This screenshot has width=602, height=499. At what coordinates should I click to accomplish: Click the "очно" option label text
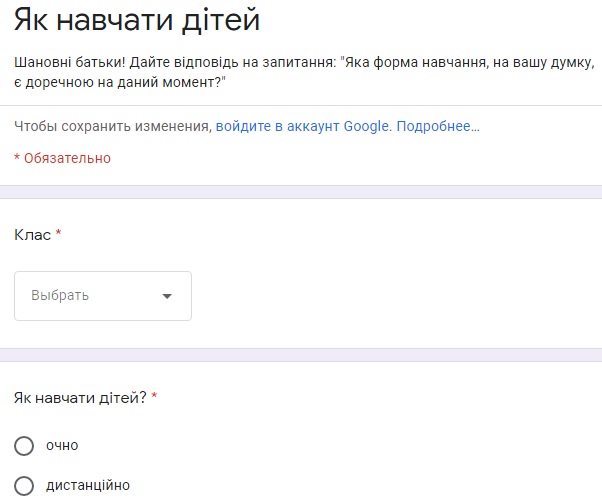(62, 445)
